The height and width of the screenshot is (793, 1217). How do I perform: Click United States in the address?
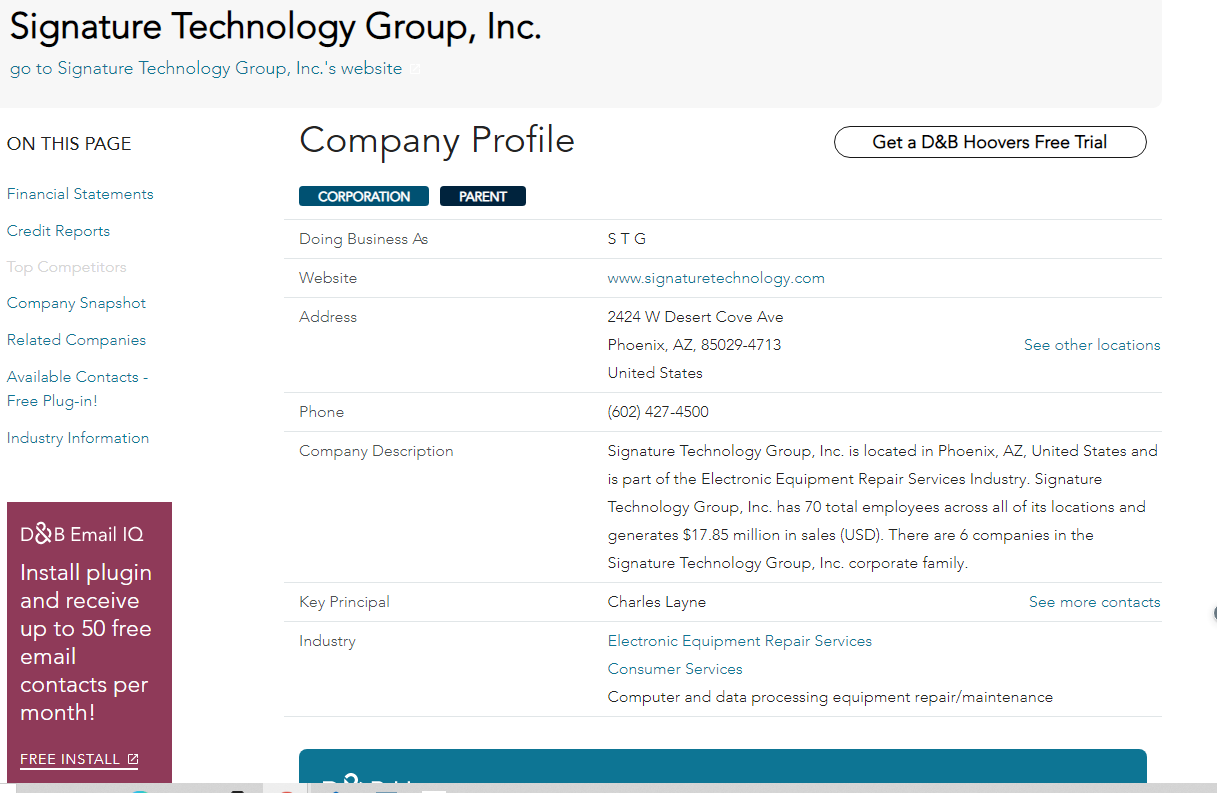pyautogui.click(x=655, y=373)
